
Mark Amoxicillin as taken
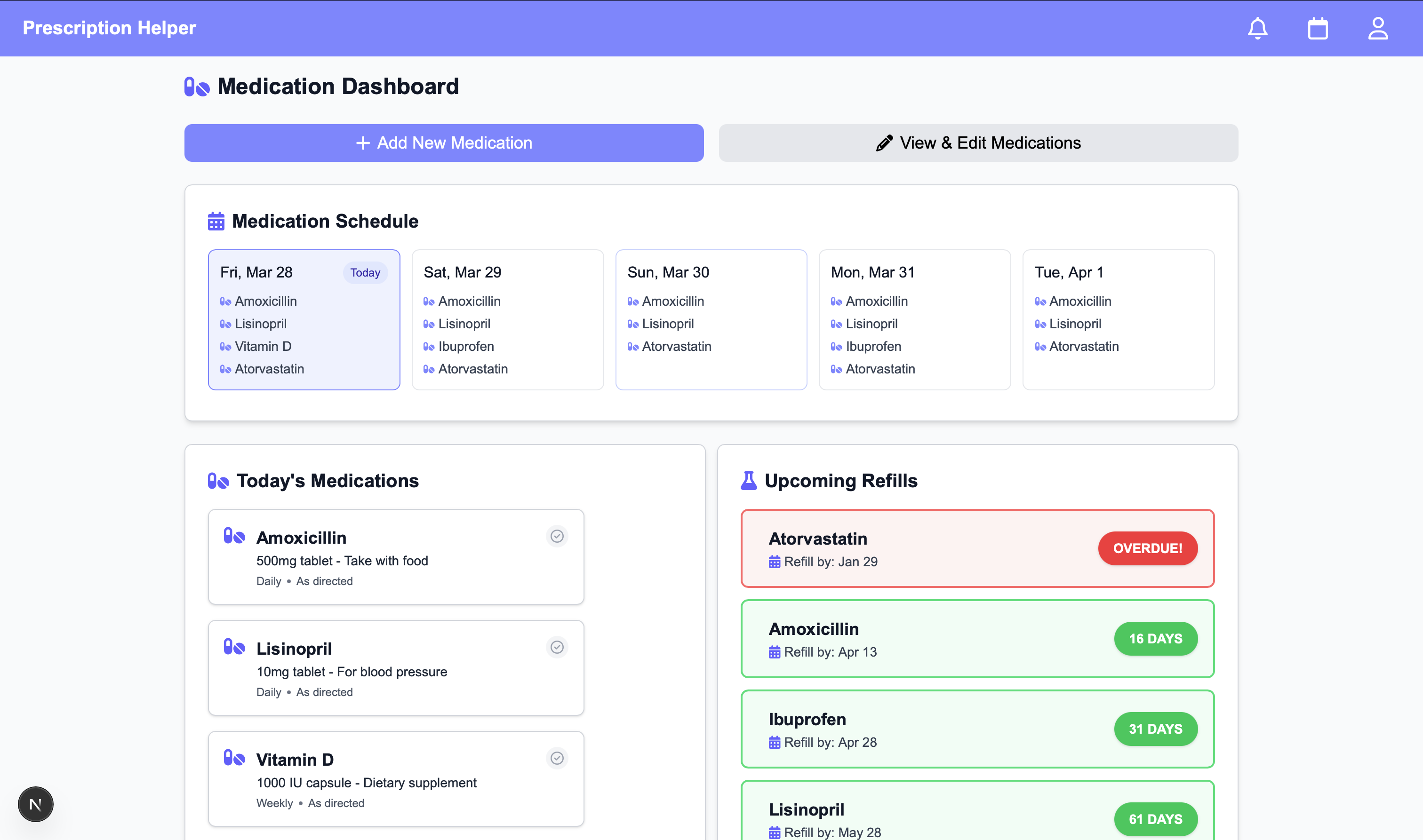pos(557,536)
